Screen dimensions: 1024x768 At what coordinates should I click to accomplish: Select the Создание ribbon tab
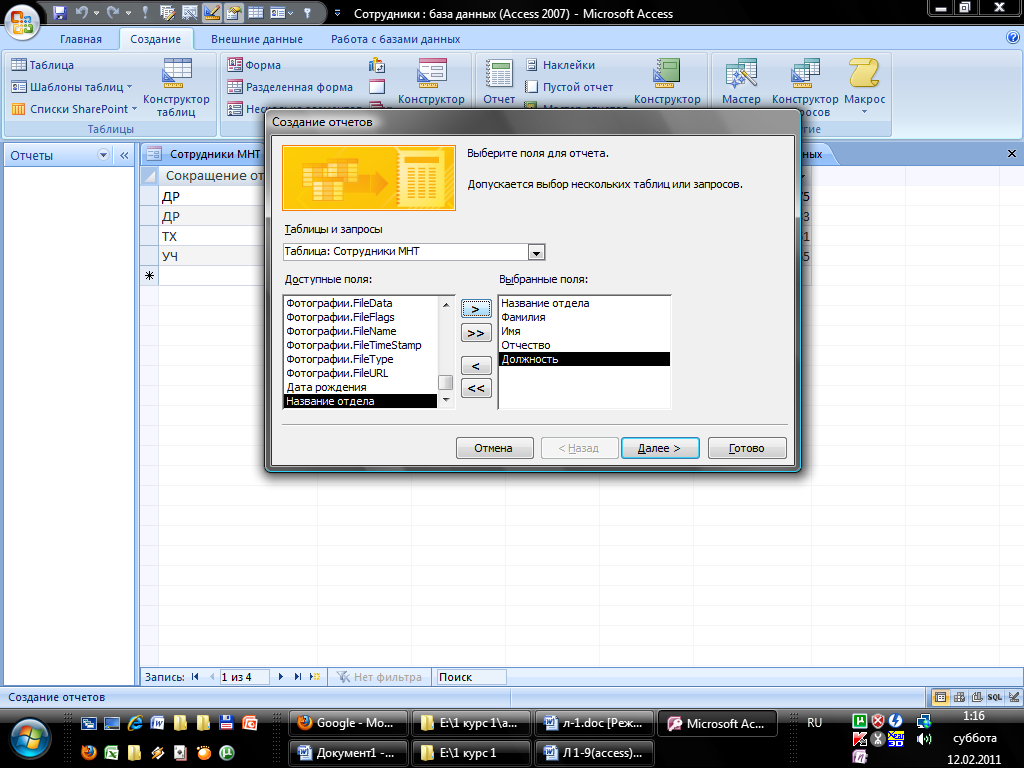tap(155, 39)
